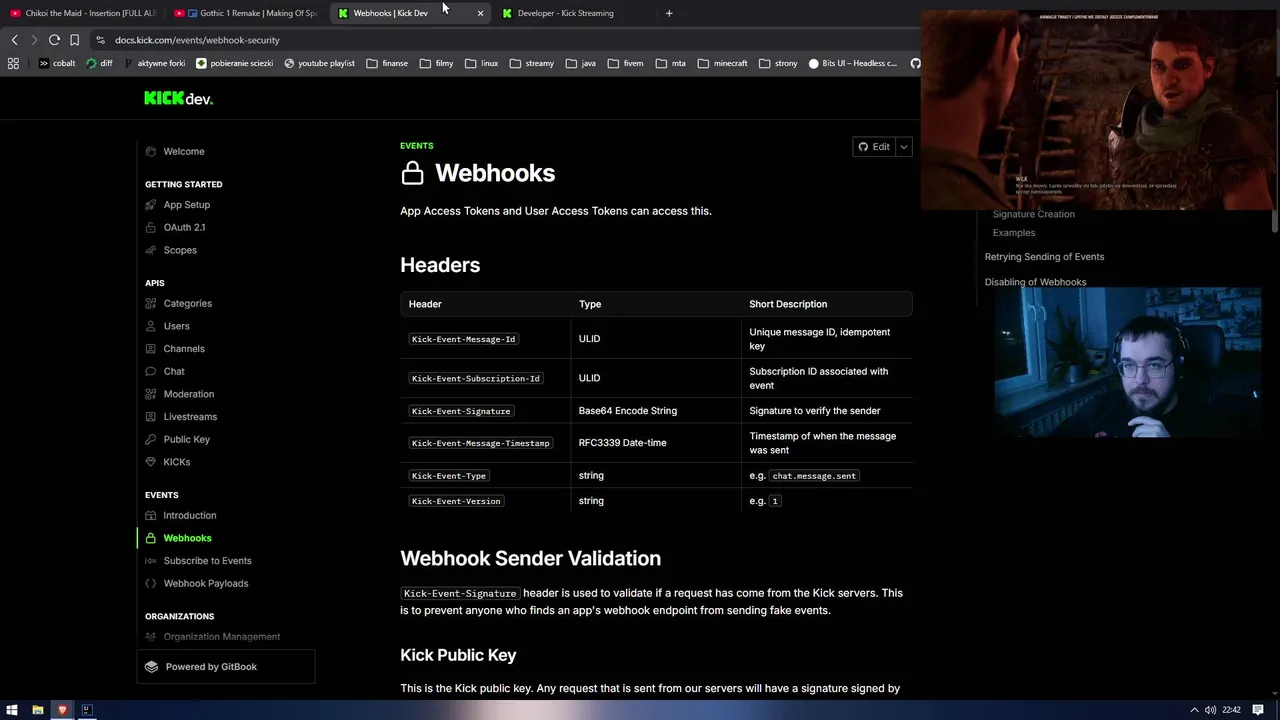The image size is (1280, 720).
Task: Click the Public Key lock icon
Action: (151, 440)
